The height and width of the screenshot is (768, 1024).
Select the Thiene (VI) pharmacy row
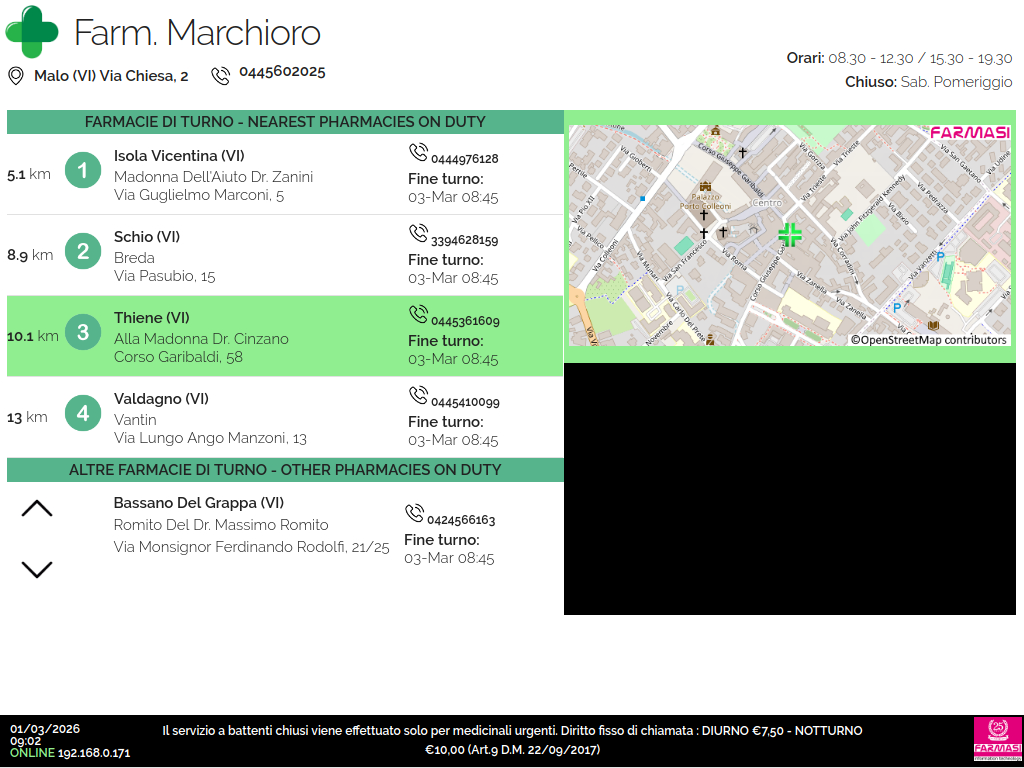click(285, 336)
